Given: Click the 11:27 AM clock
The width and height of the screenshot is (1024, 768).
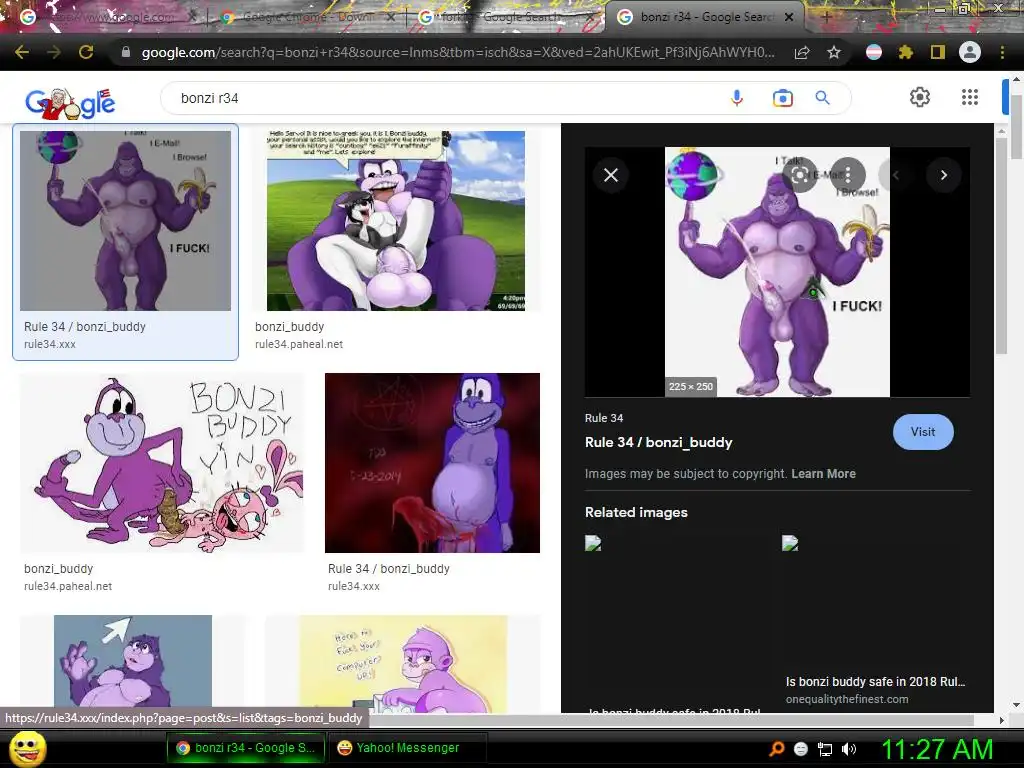Looking at the screenshot, I should (x=937, y=748).
